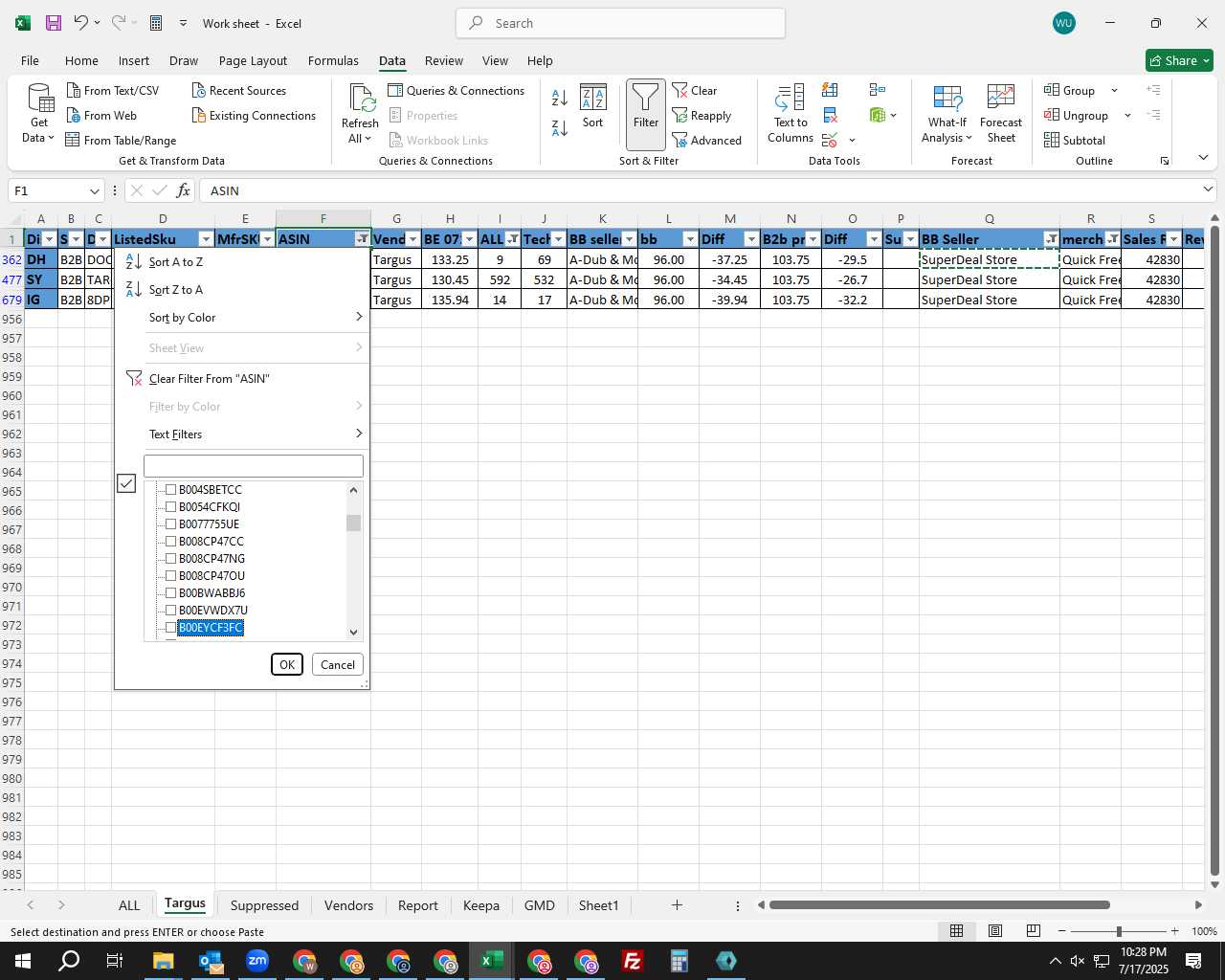Open the BB Seller column filter dropdown
This screenshot has width=1225, height=980.
1052,239
